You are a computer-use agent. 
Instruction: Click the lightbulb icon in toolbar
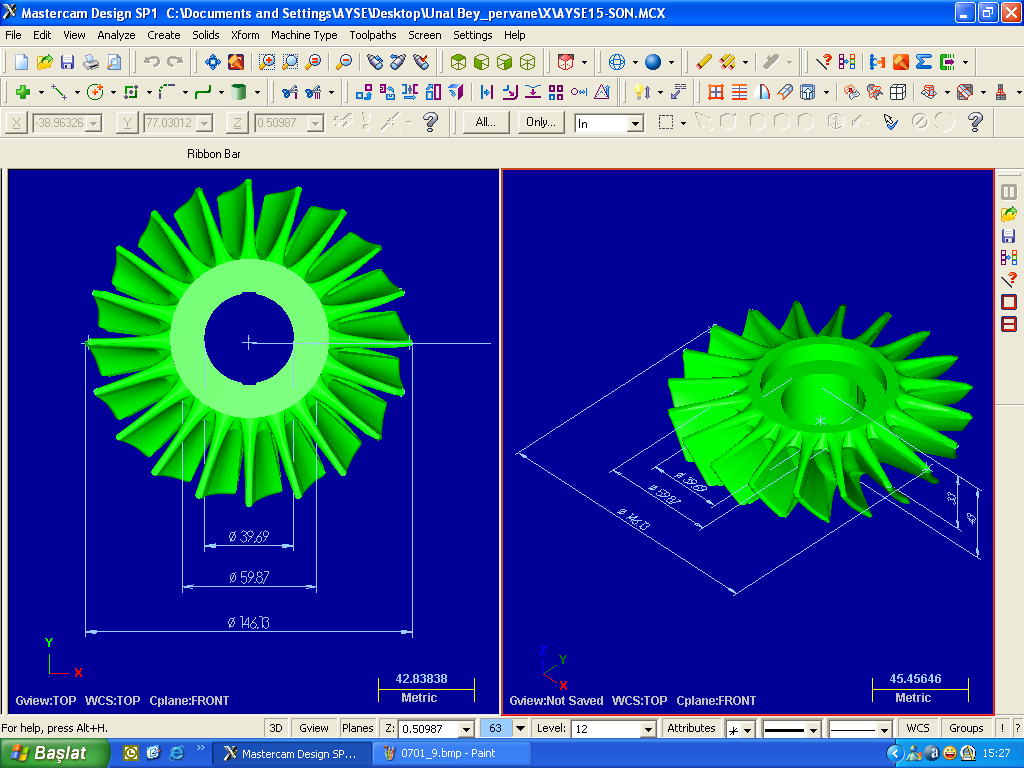tap(638, 92)
